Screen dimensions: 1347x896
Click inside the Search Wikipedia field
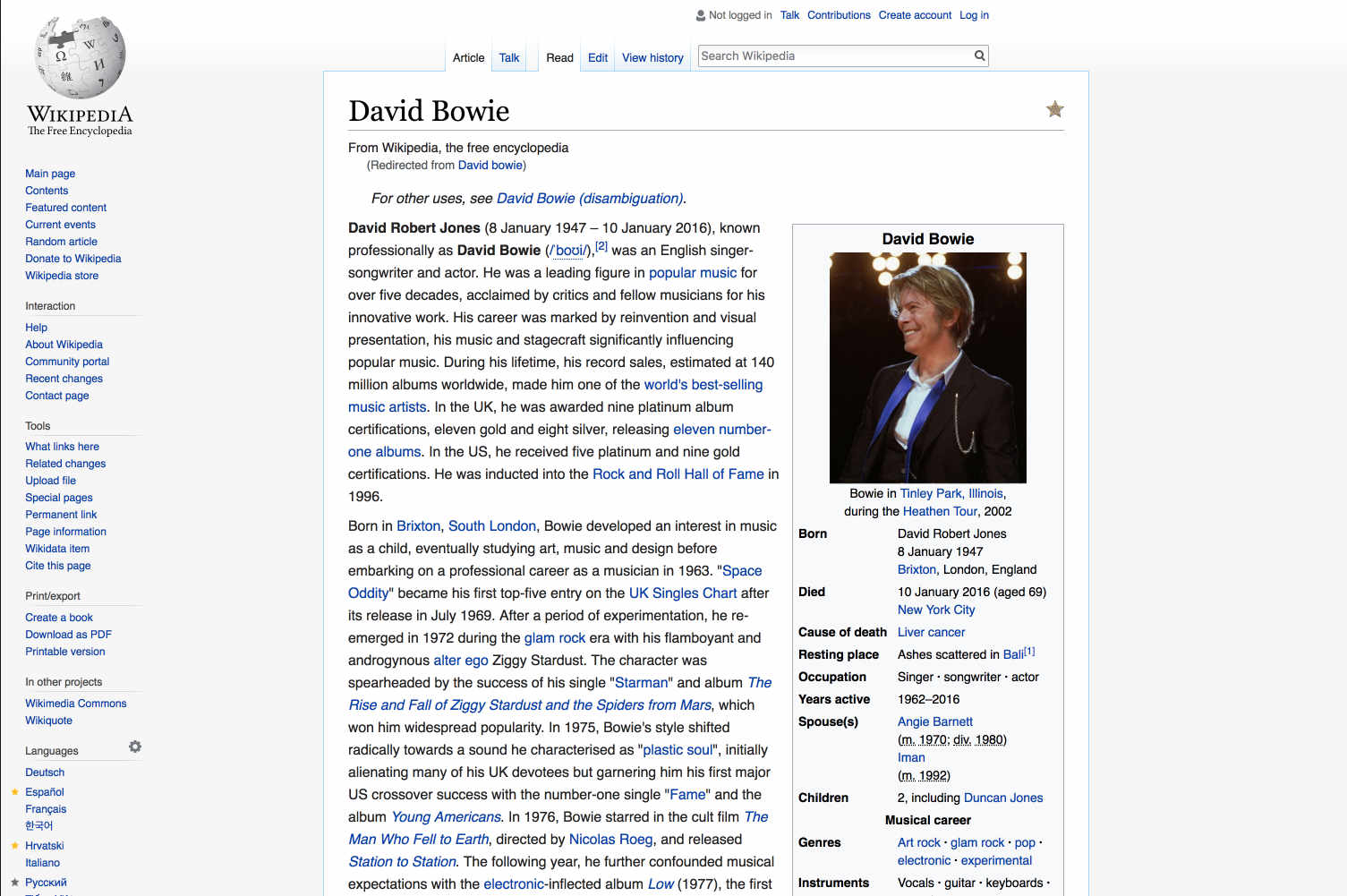pos(835,55)
